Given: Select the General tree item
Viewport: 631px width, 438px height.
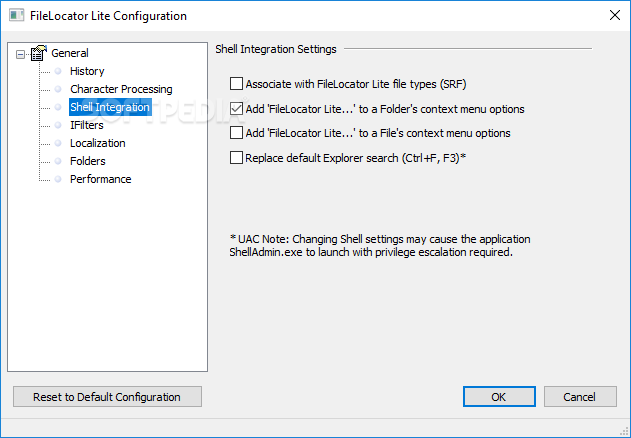Looking at the screenshot, I should coord(70,53).
